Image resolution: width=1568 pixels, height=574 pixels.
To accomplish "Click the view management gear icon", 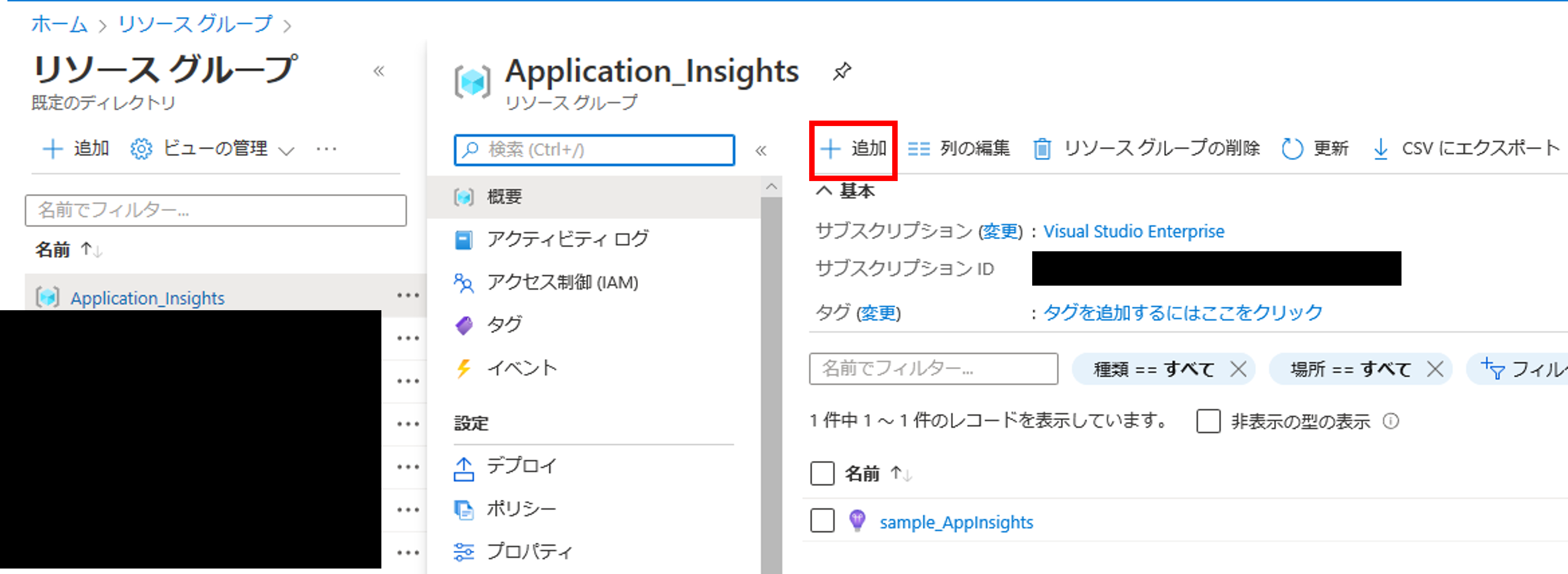I will [141, 149].
